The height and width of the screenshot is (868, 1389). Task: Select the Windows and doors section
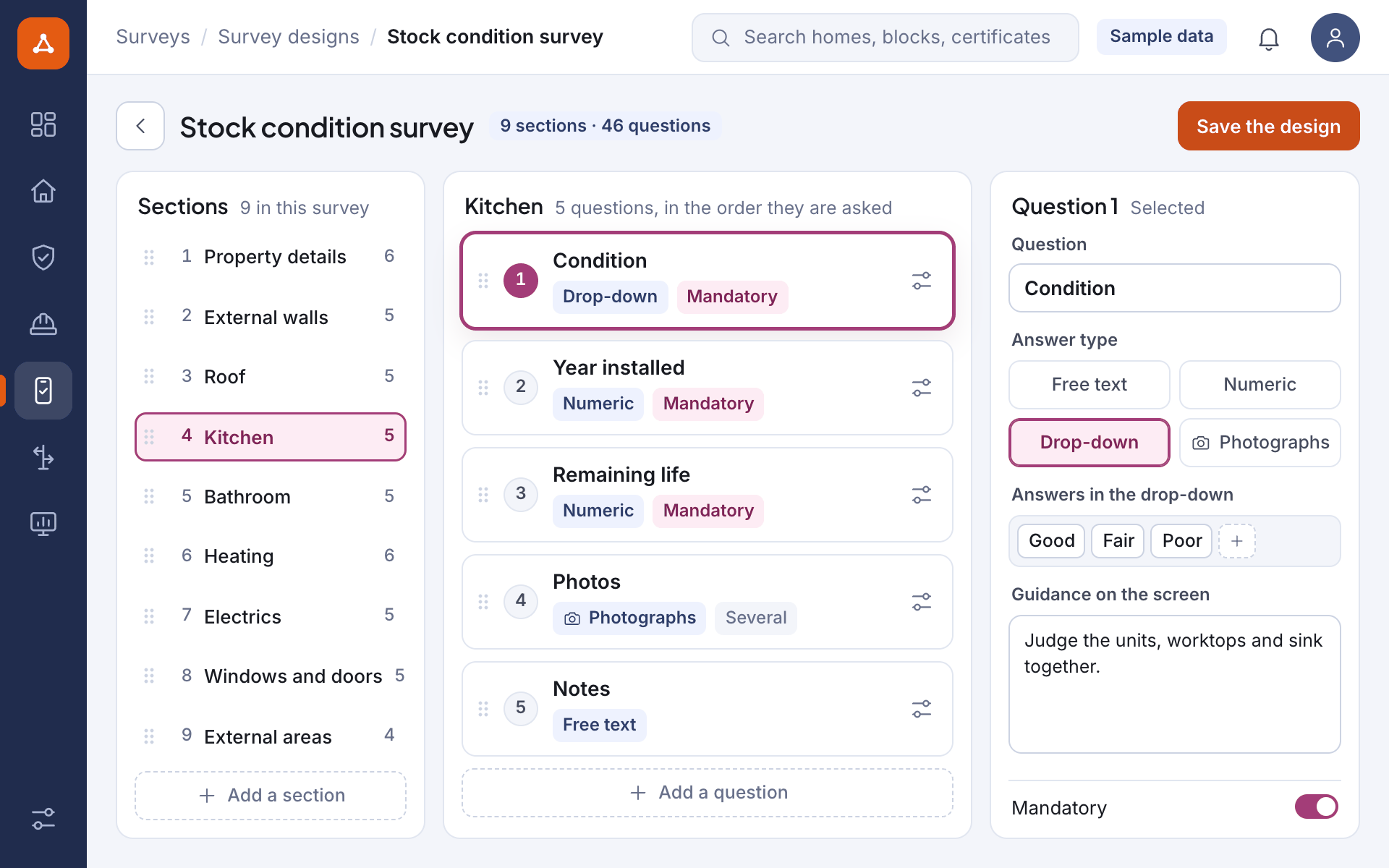[x=271, y=676]
